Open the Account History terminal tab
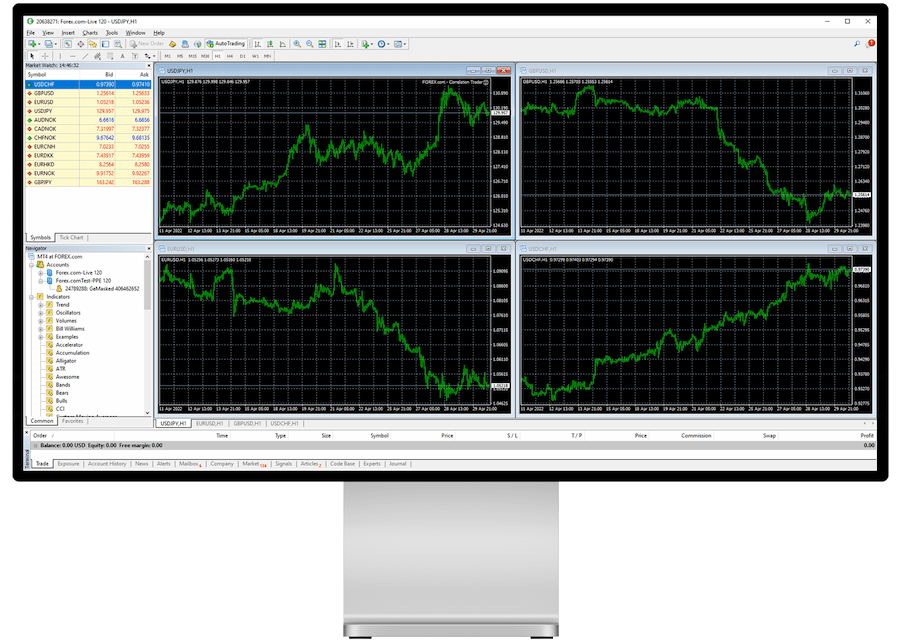This screenshot has width=900, height=644. (107, 464)
